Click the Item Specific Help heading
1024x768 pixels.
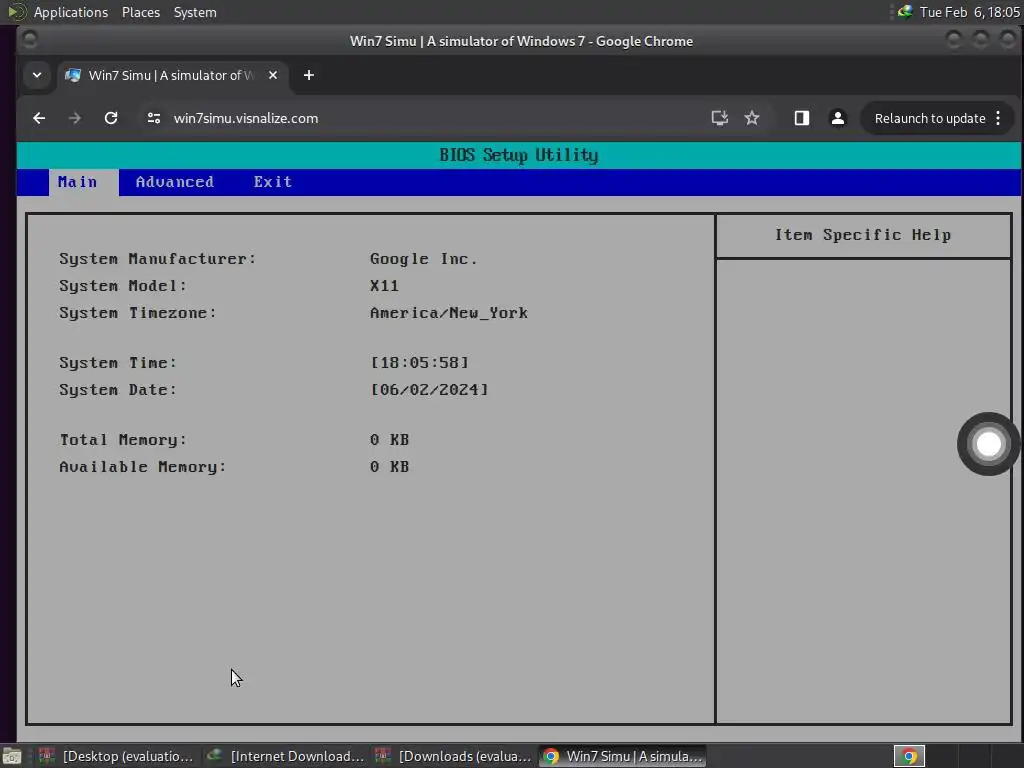coord(863,235)
